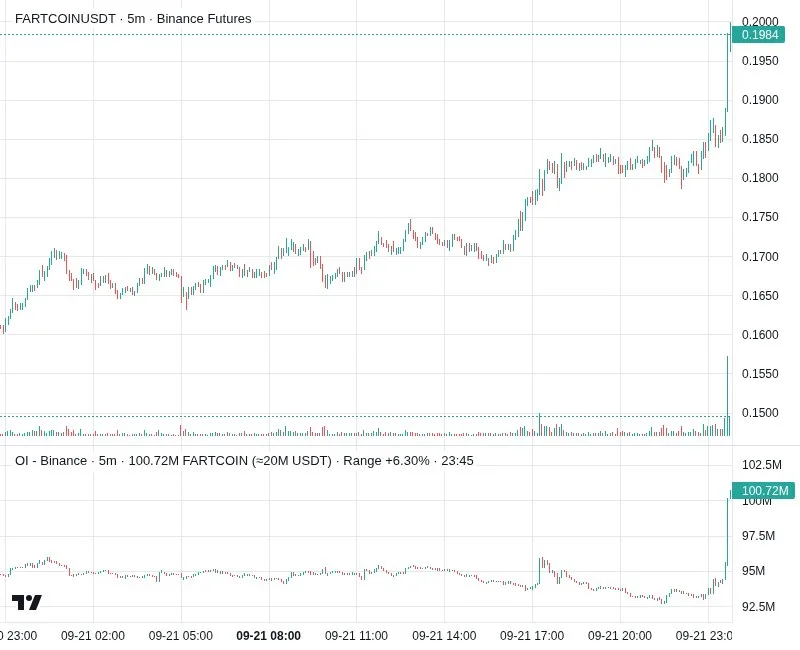Click the 0.1650 price axis label

coord(760,295)
